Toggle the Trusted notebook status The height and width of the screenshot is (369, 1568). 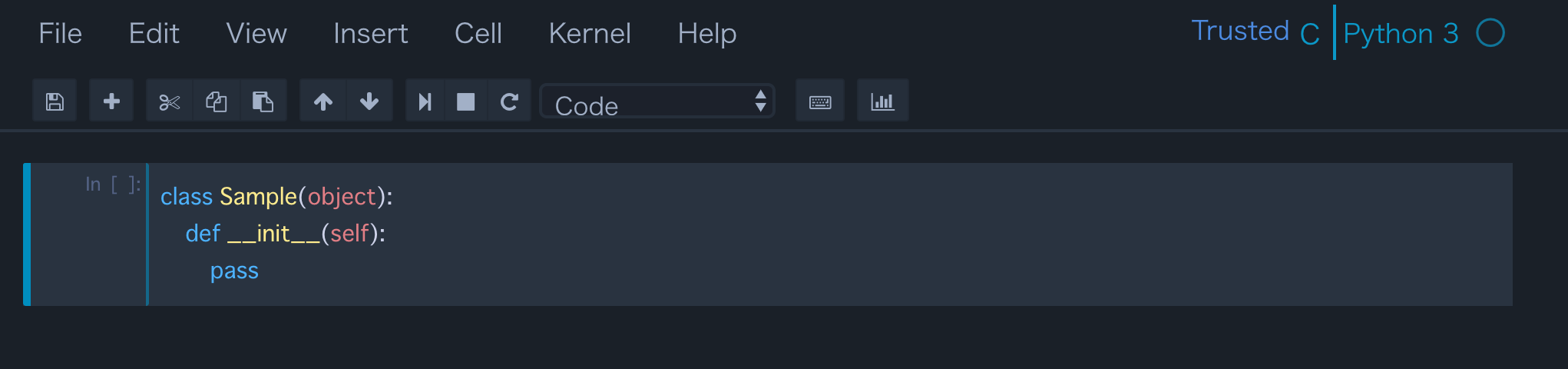1239,32
